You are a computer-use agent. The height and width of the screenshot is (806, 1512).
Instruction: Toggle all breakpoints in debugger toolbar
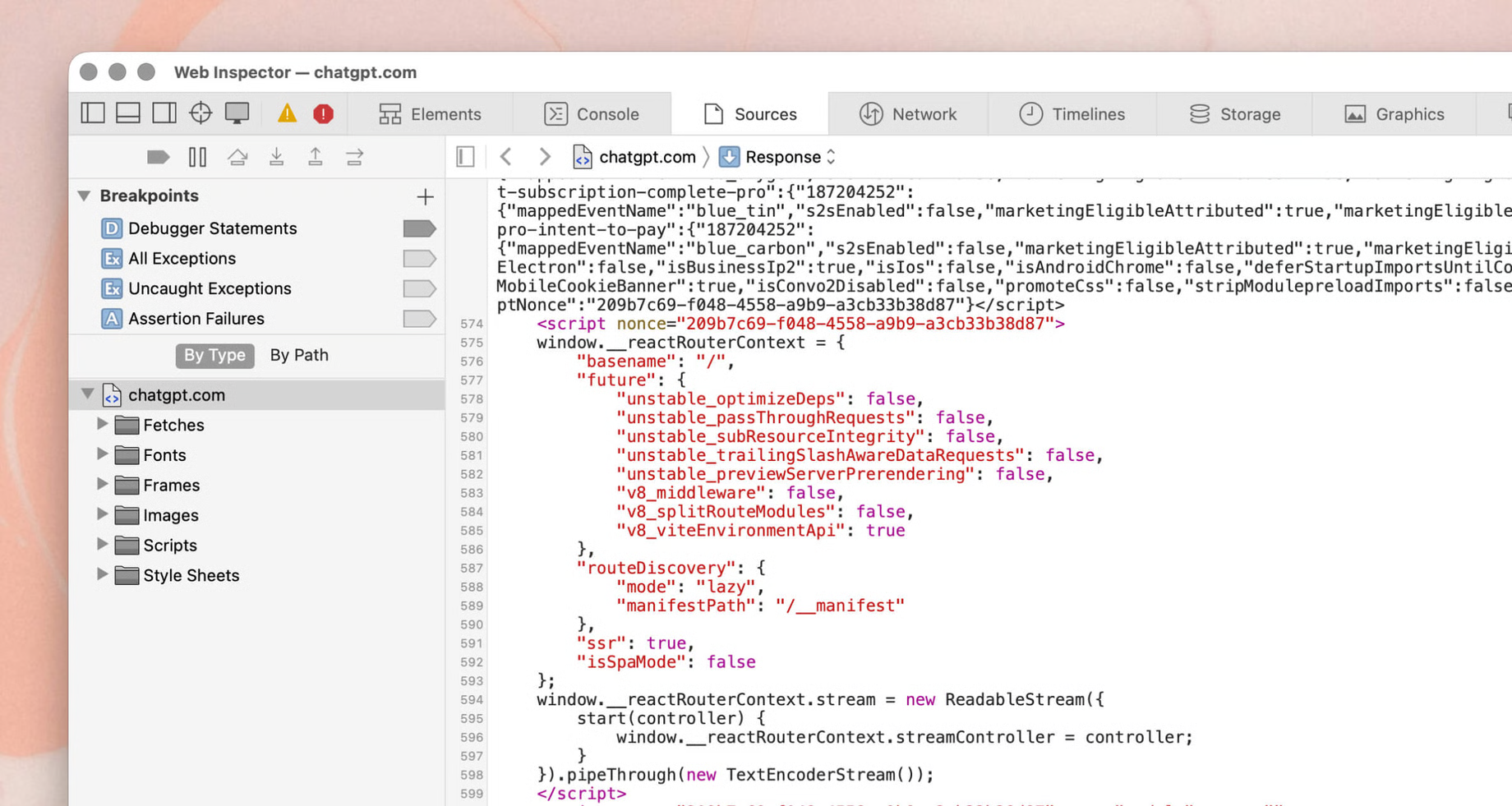158,157
